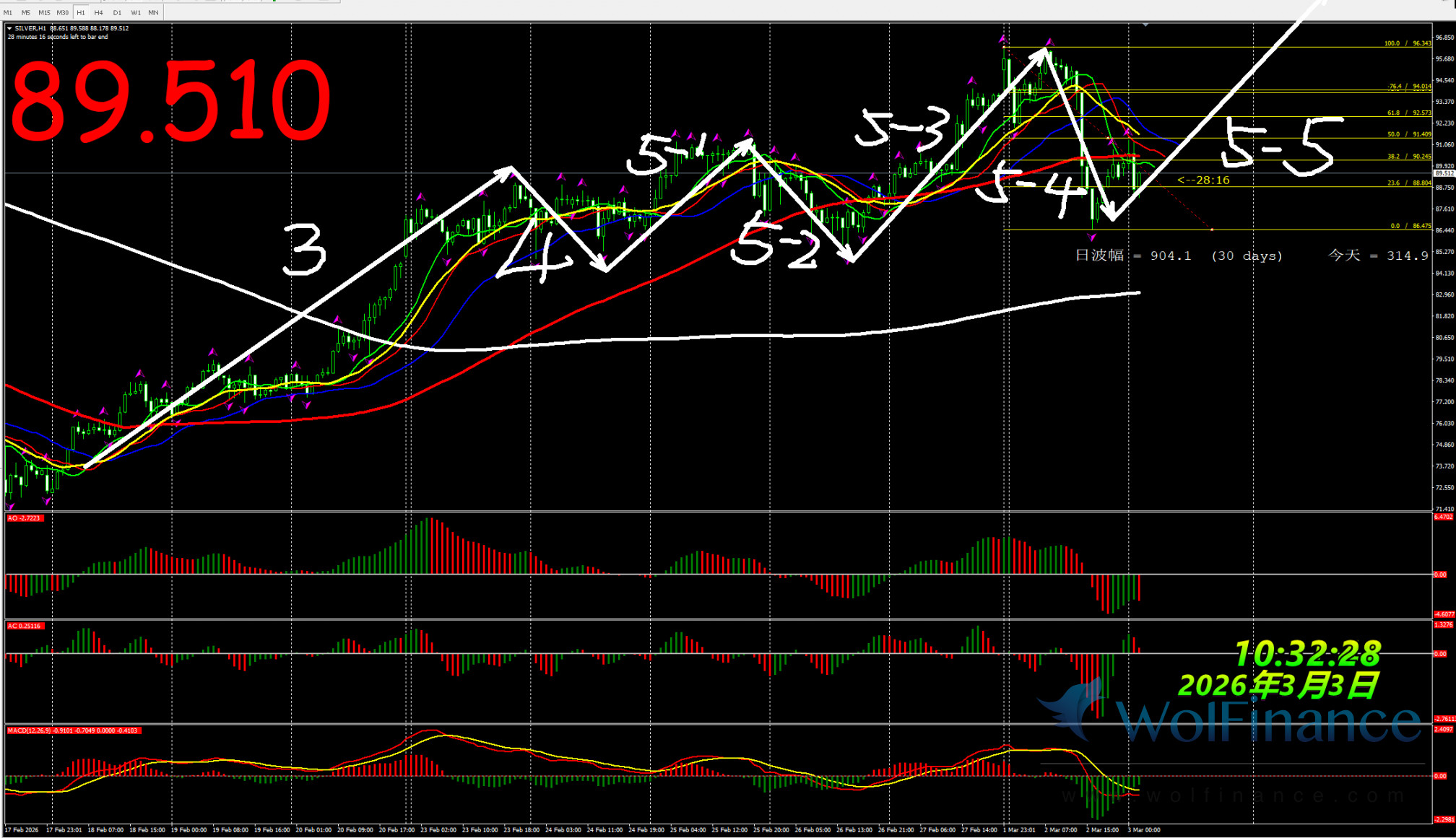1456x838 pixels.
Task: Change the timeframe to M15
Action: click(x=44, y=12)
